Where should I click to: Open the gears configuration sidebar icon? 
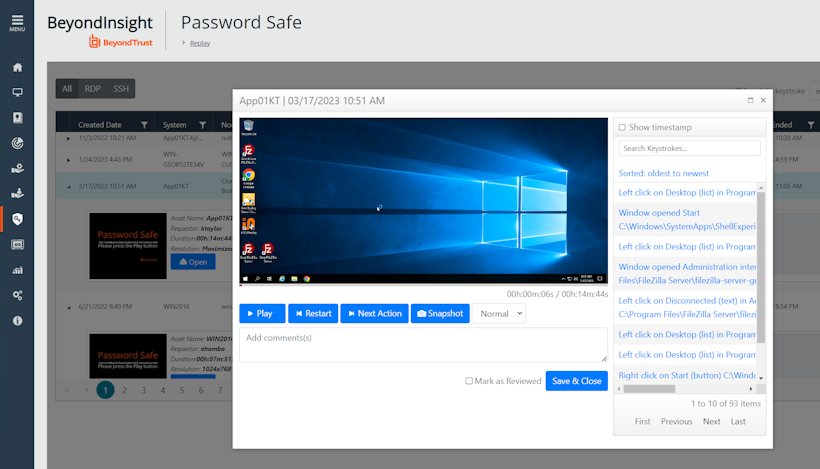pyautogui.click(x=17, y=295)
